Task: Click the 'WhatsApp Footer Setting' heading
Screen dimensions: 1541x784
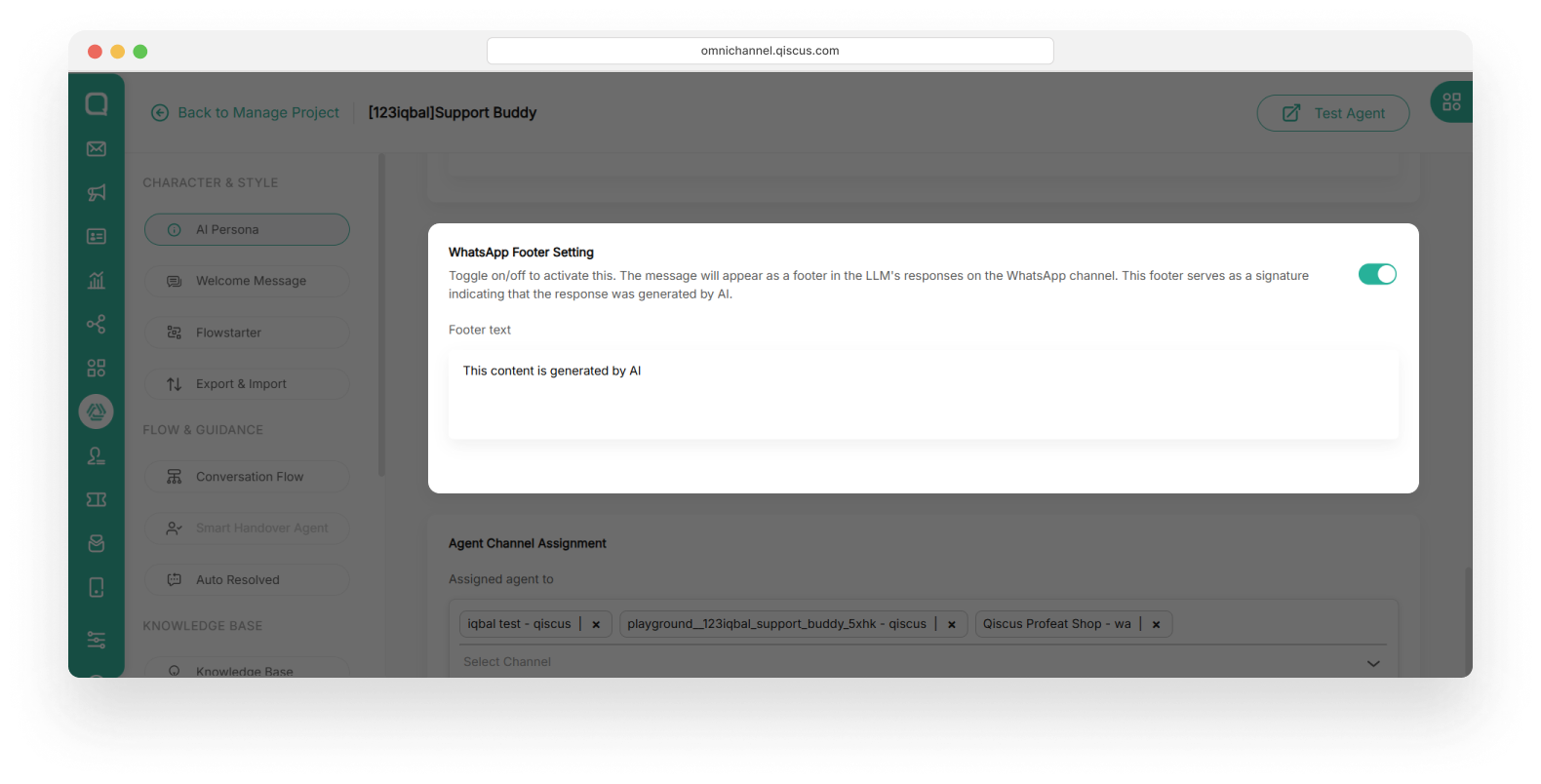Action: (x=521, y=253)
